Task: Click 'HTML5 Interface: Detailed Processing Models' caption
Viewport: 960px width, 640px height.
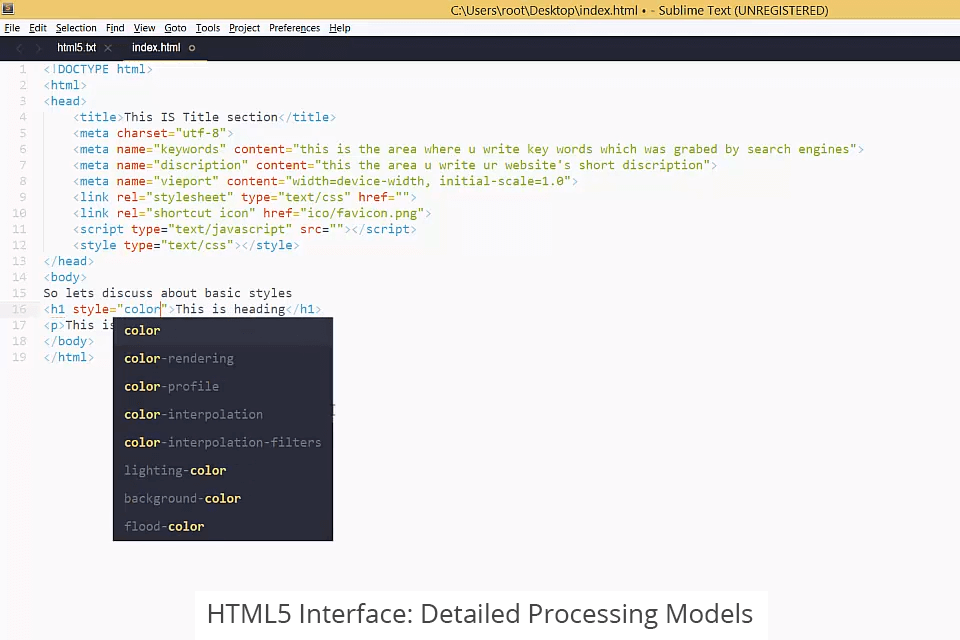Action: (x=480, y=614)
